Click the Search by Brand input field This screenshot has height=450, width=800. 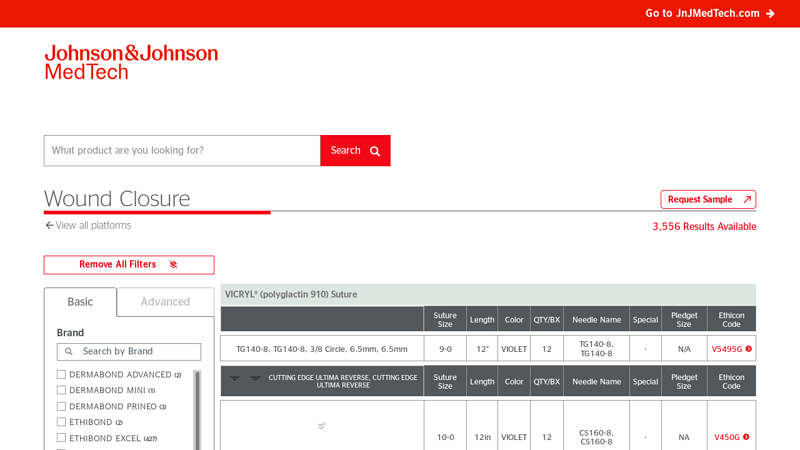(x=138, y=352)
